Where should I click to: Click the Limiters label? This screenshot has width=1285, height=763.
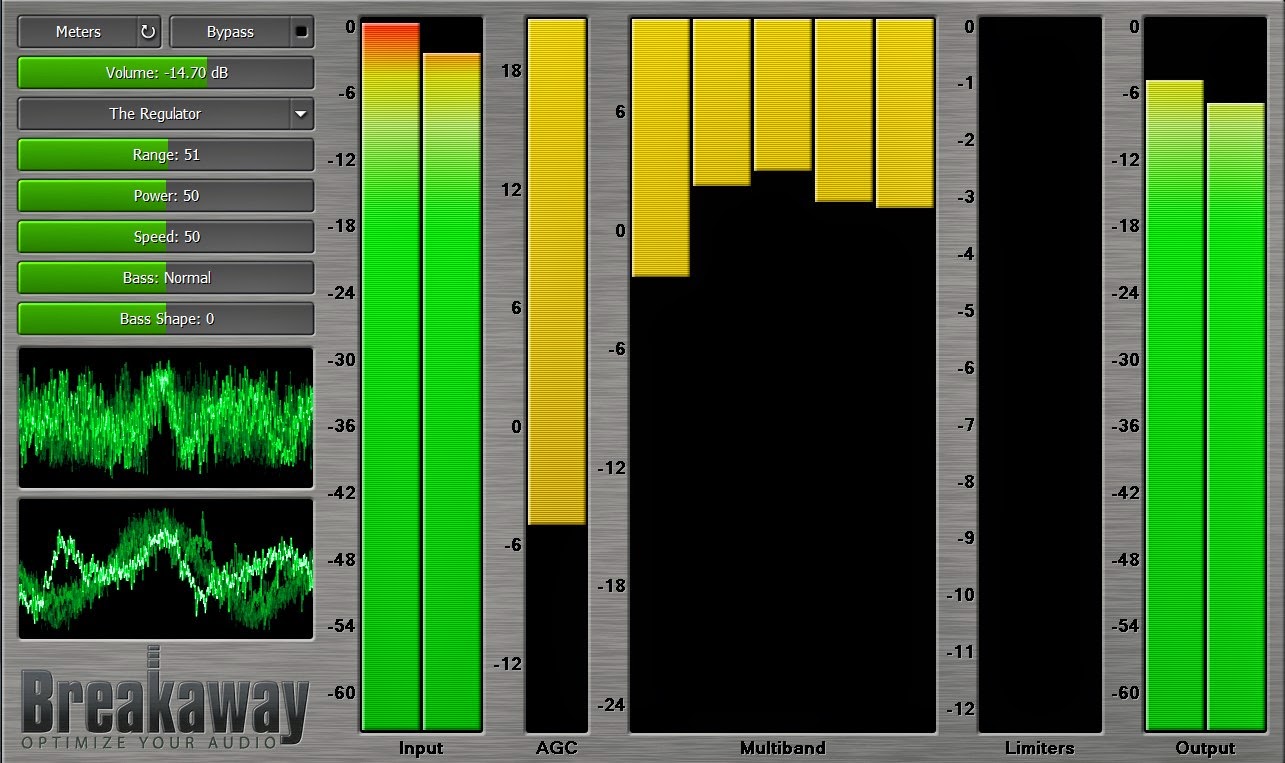(x=1040, y=748)
